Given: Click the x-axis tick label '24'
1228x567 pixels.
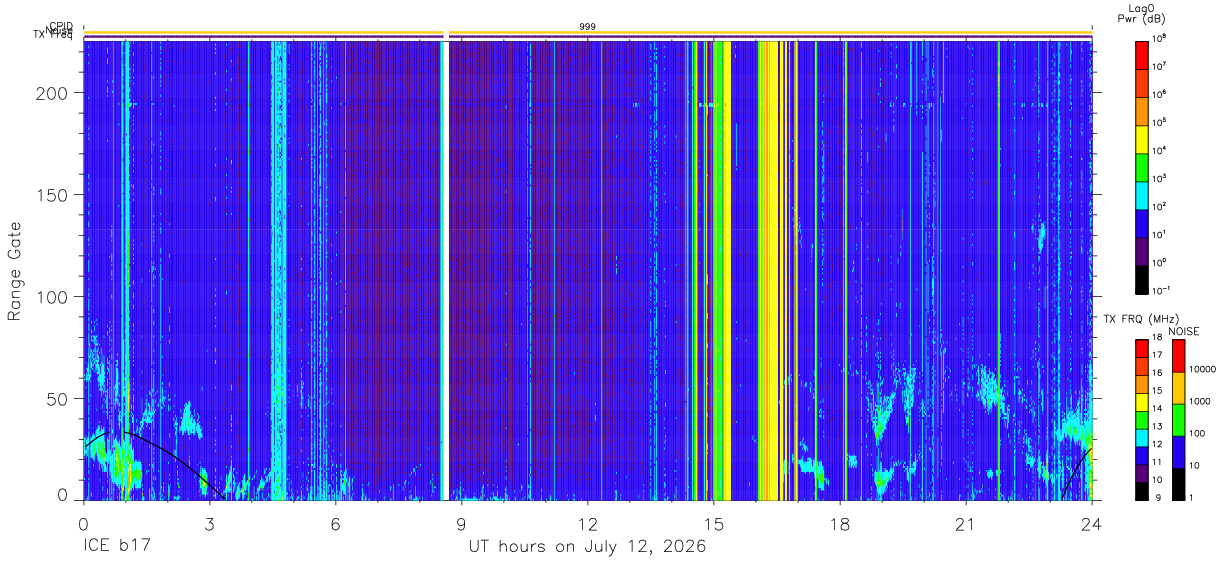Looking at the screenshot, I should tap(1092, 524).
